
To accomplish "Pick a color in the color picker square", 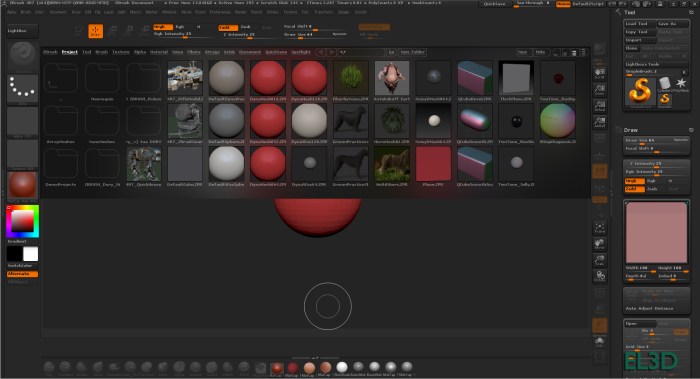I will (22, 221).
